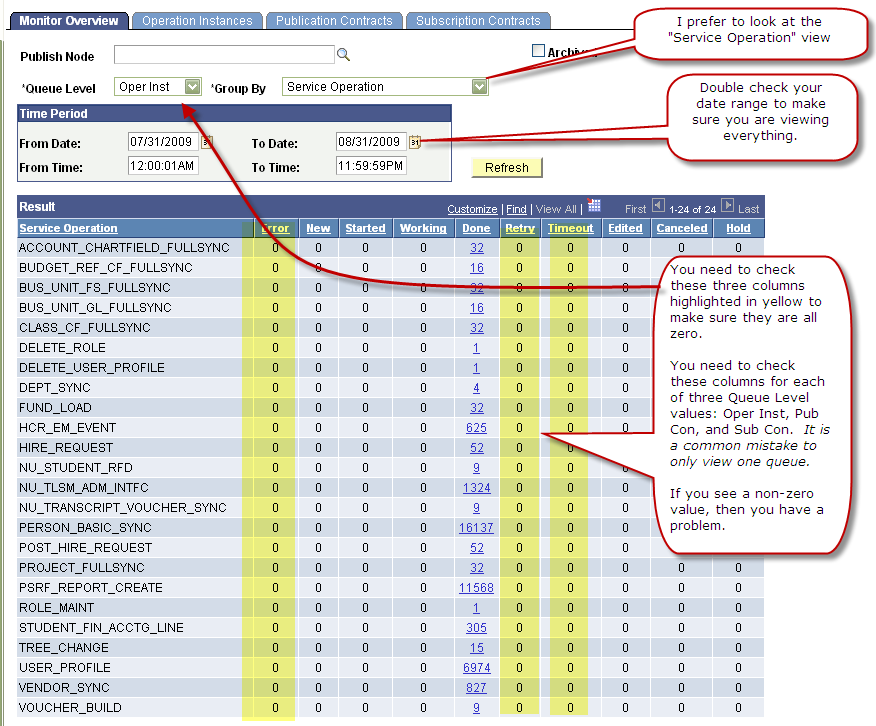This screenshot has height=726, width=876.
Task: Switch to the Operation Instances tab
Action: click(197, 21)
